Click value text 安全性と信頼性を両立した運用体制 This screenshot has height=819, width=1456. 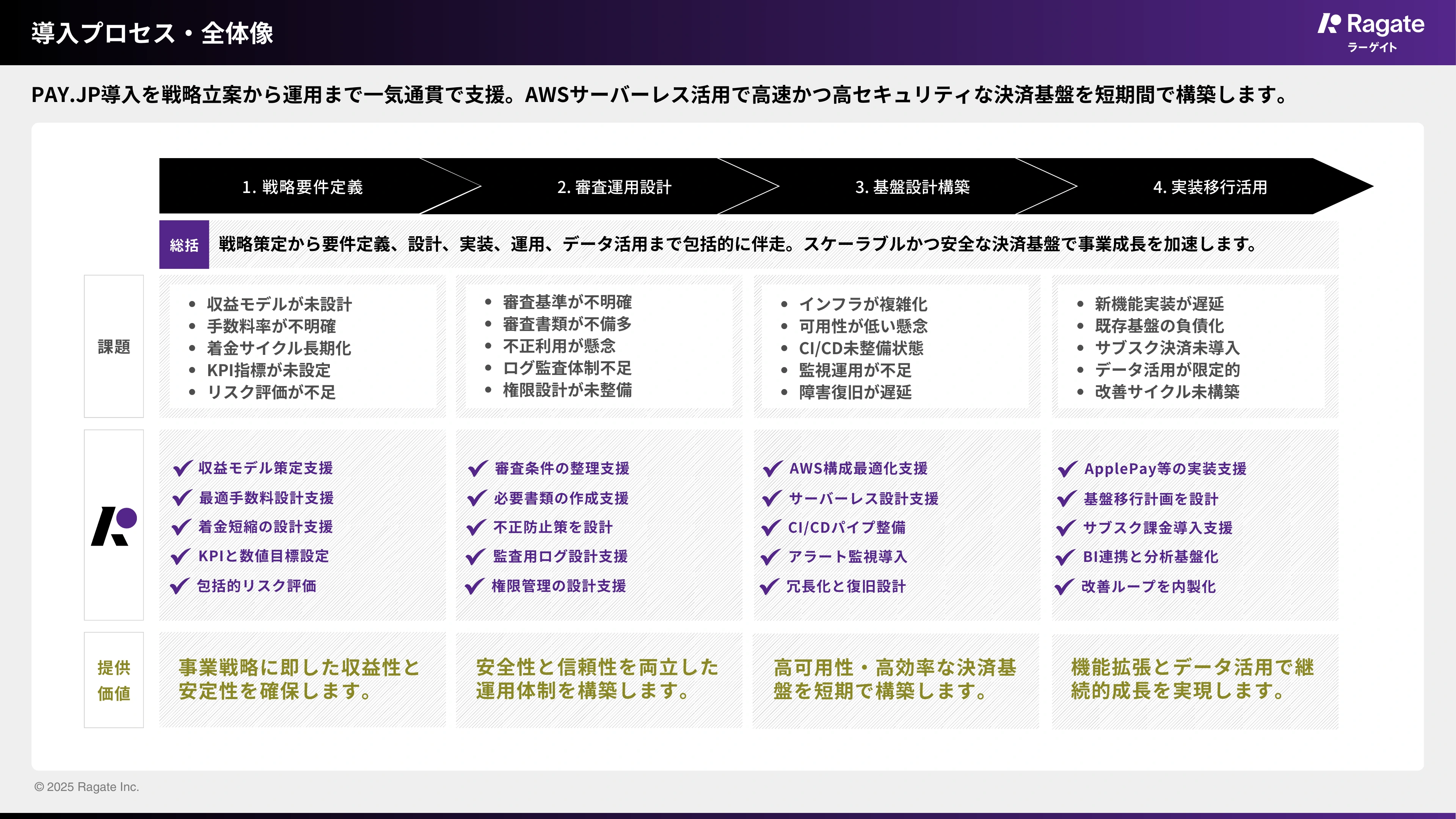coord(597,679)
